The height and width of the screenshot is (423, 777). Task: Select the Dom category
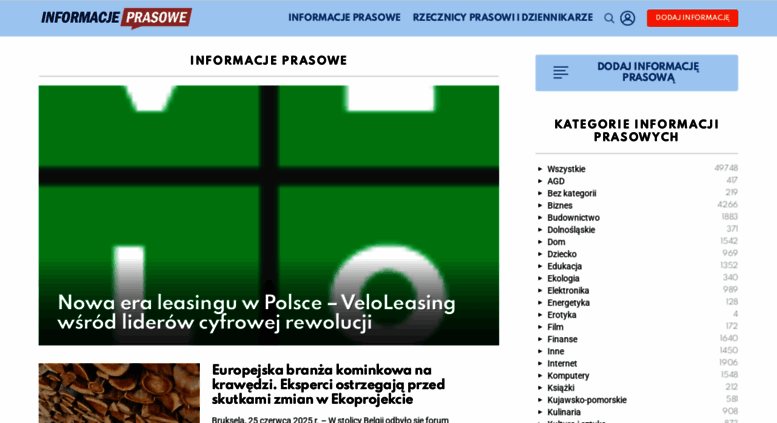(x=556, y=242)
